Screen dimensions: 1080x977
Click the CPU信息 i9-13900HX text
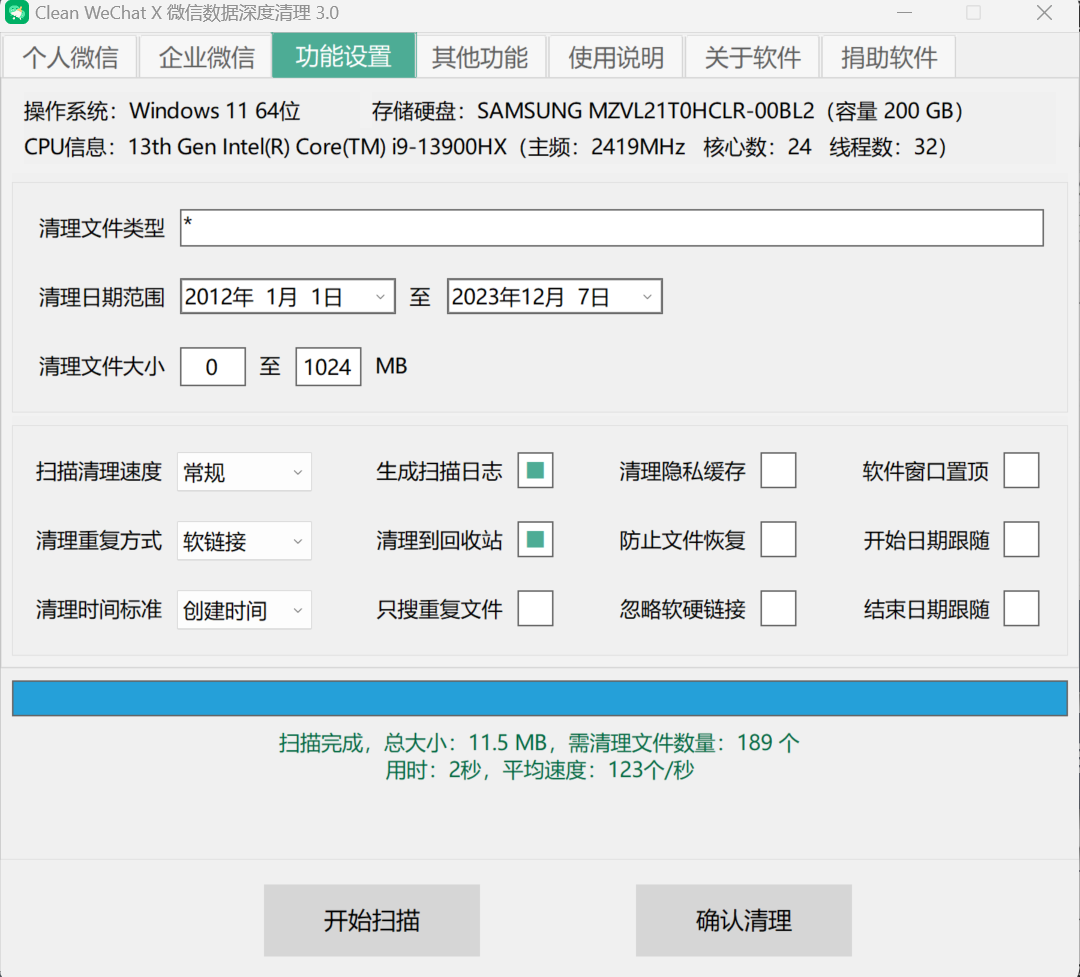point(485,147)
